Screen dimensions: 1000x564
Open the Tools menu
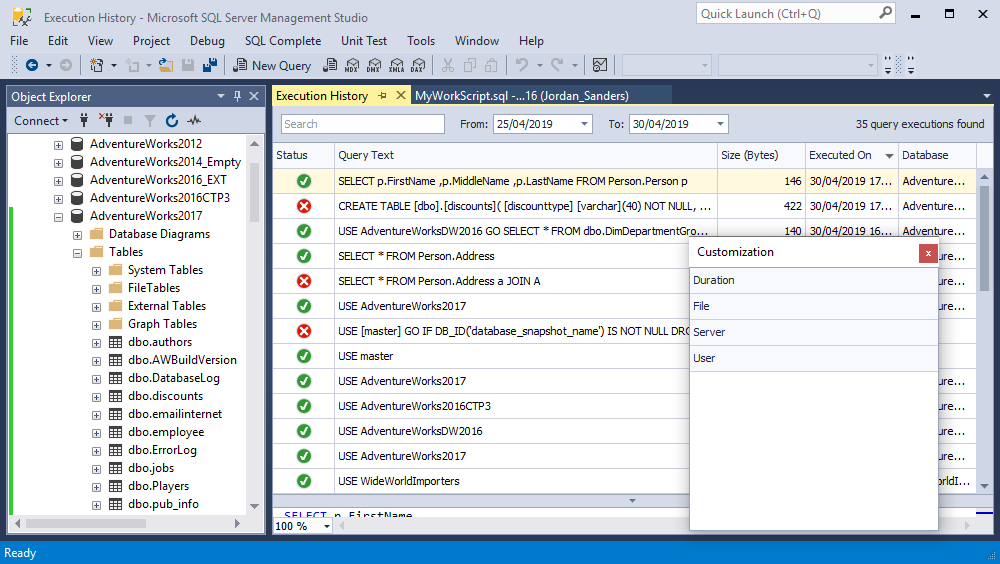click(421, 41)
